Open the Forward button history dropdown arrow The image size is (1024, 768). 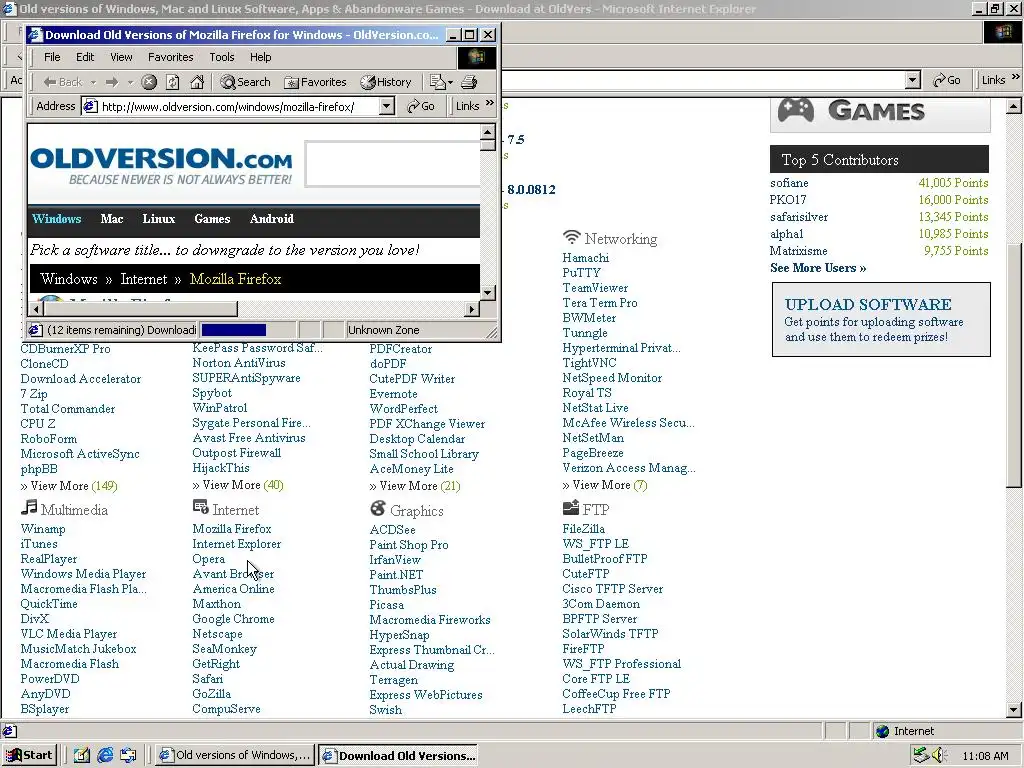coord(130,82)
